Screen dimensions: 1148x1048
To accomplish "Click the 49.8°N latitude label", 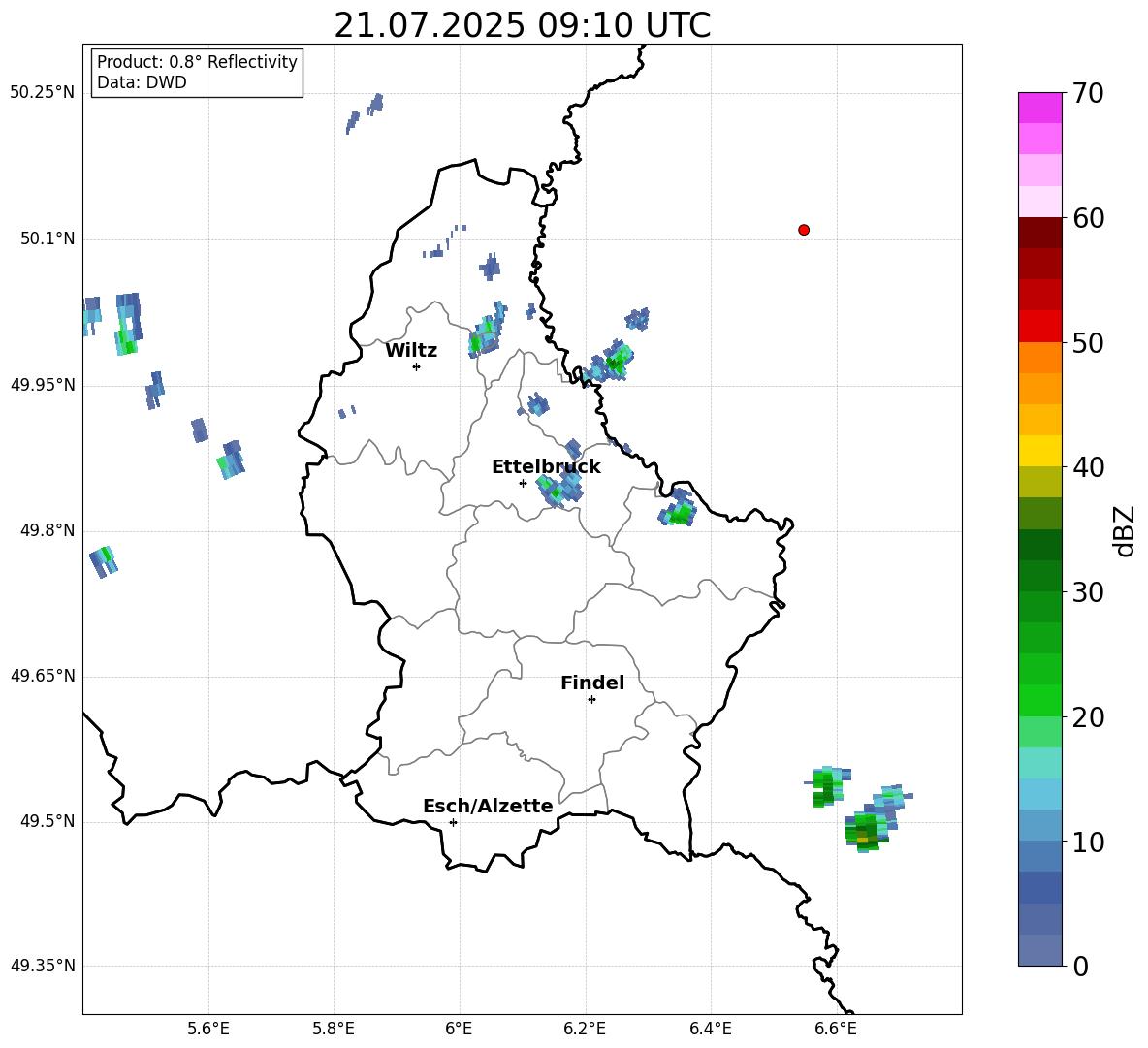I will [x=48, y=529].
